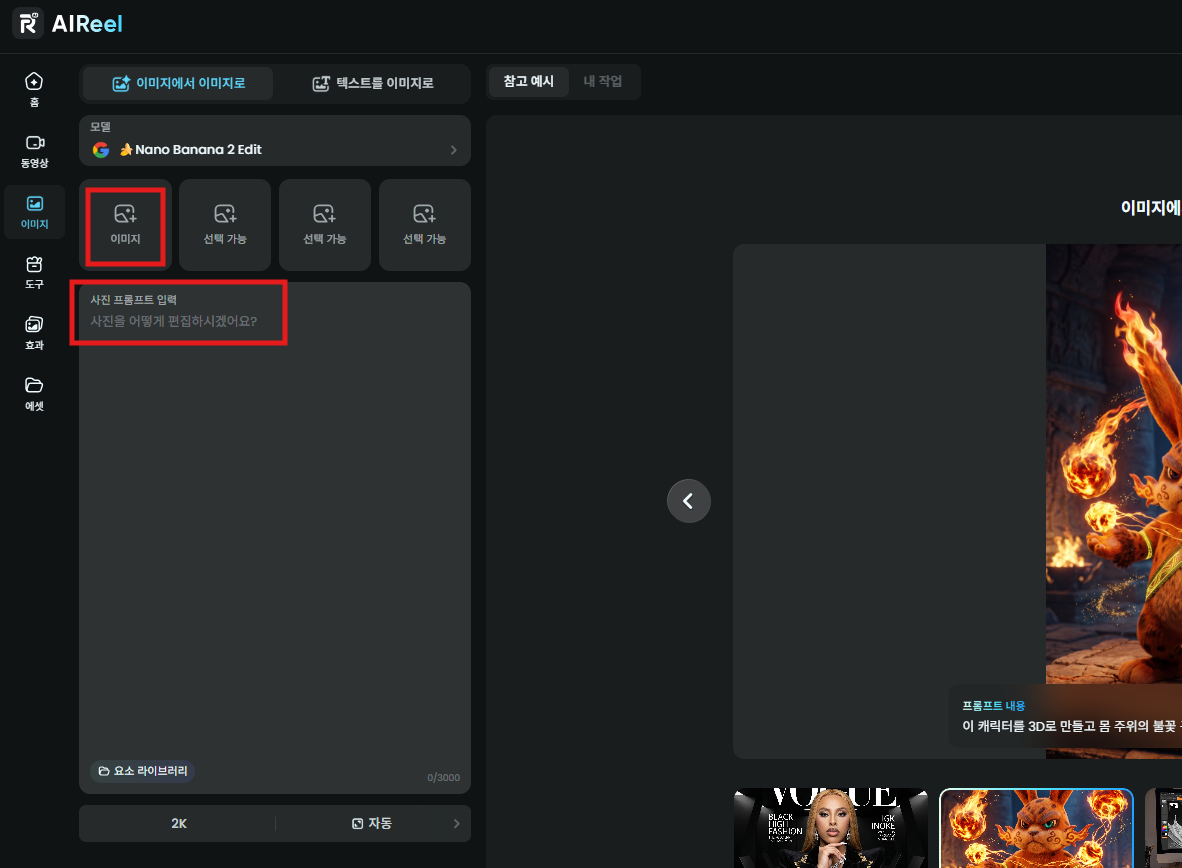Open the Nano Banana 2 Edit model selector
Image resolution: width=1182 pixels, height=868 pixels.
click(x=275, y=141)
